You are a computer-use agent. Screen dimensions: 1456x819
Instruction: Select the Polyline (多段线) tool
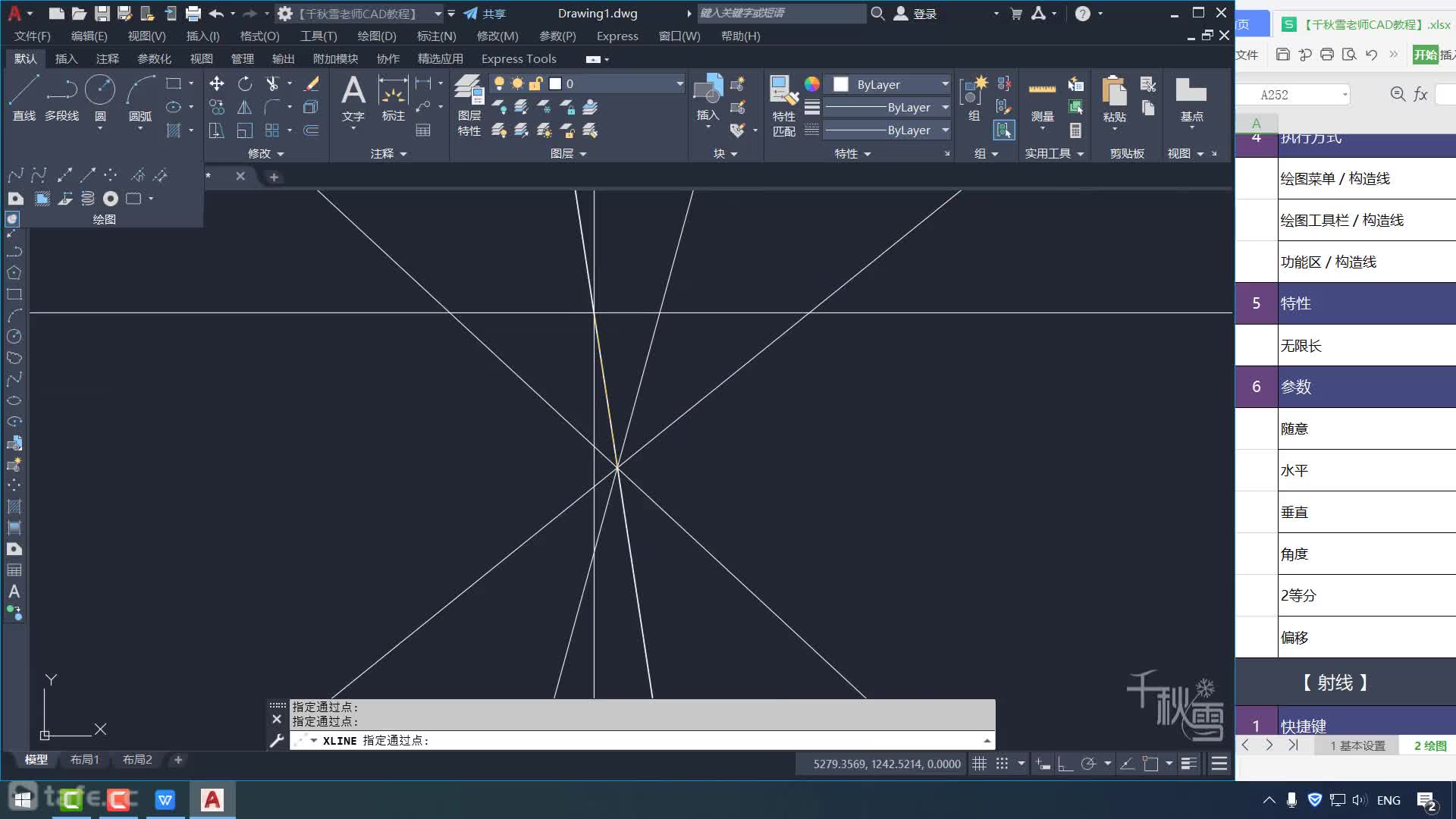[x=61, y=99]
